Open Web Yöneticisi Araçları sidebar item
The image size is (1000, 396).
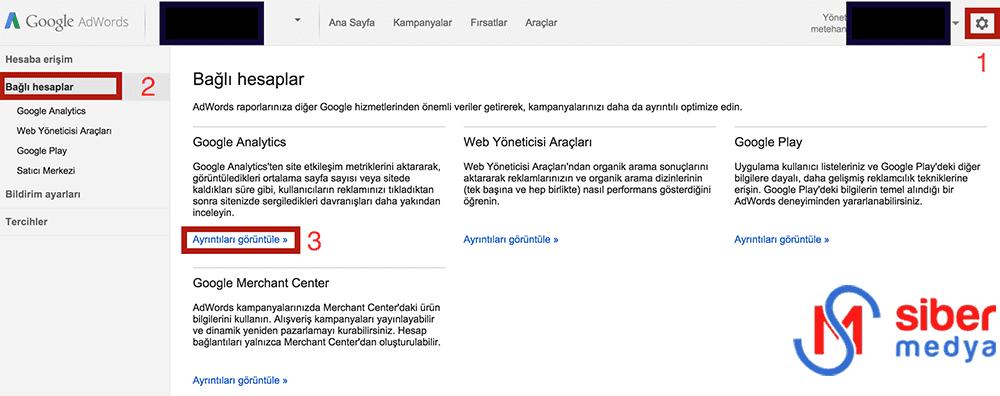[x=64, y=131]
